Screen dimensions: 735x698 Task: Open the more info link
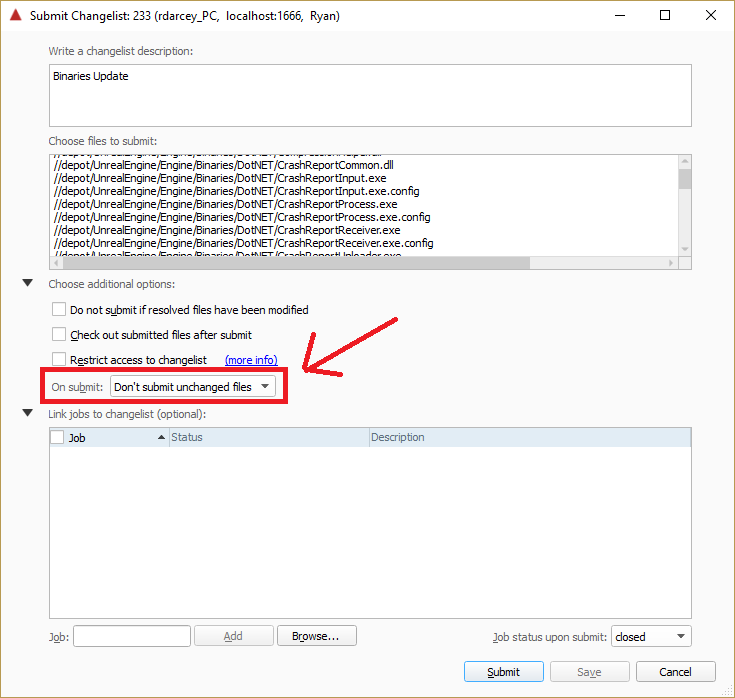coord(251,360)
